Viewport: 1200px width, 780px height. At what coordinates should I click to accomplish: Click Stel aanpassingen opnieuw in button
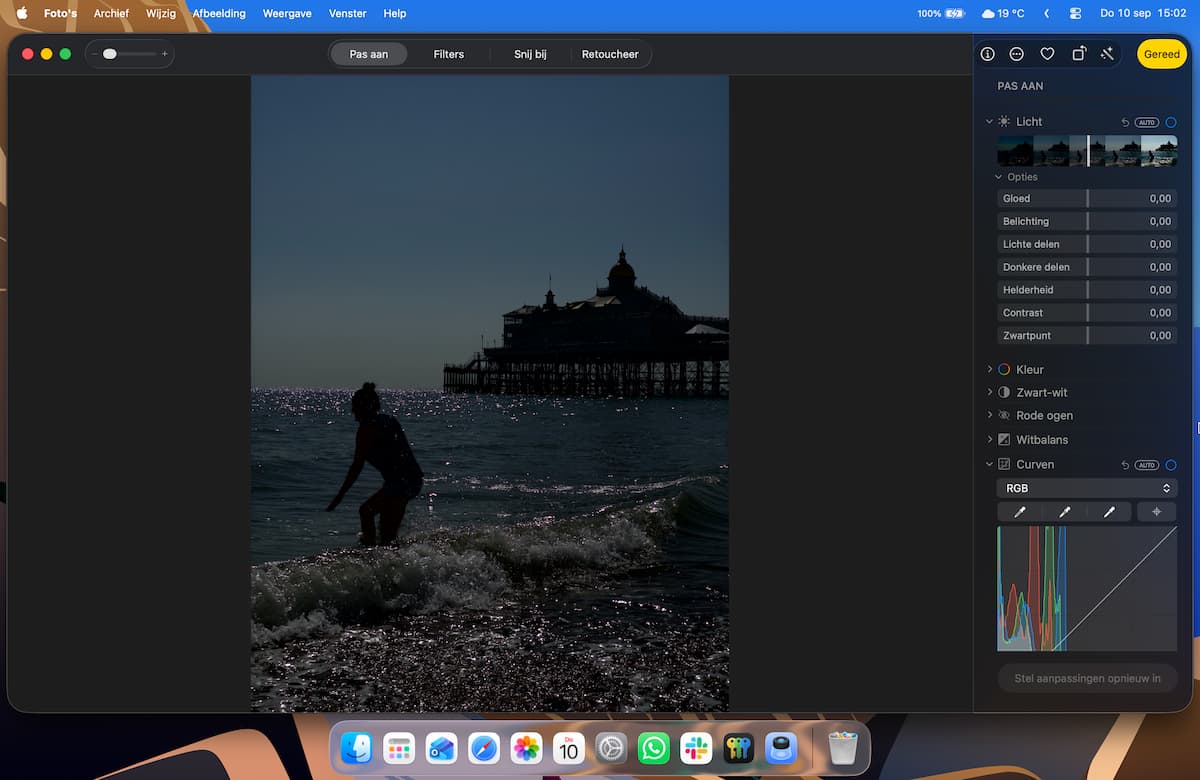pos(1087,678)
